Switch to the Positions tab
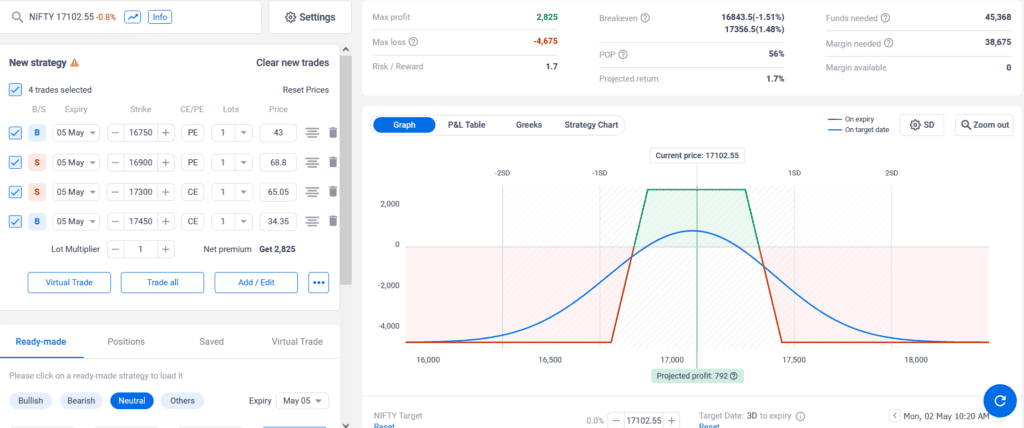 pyautogui.click(x=126, y=342)
